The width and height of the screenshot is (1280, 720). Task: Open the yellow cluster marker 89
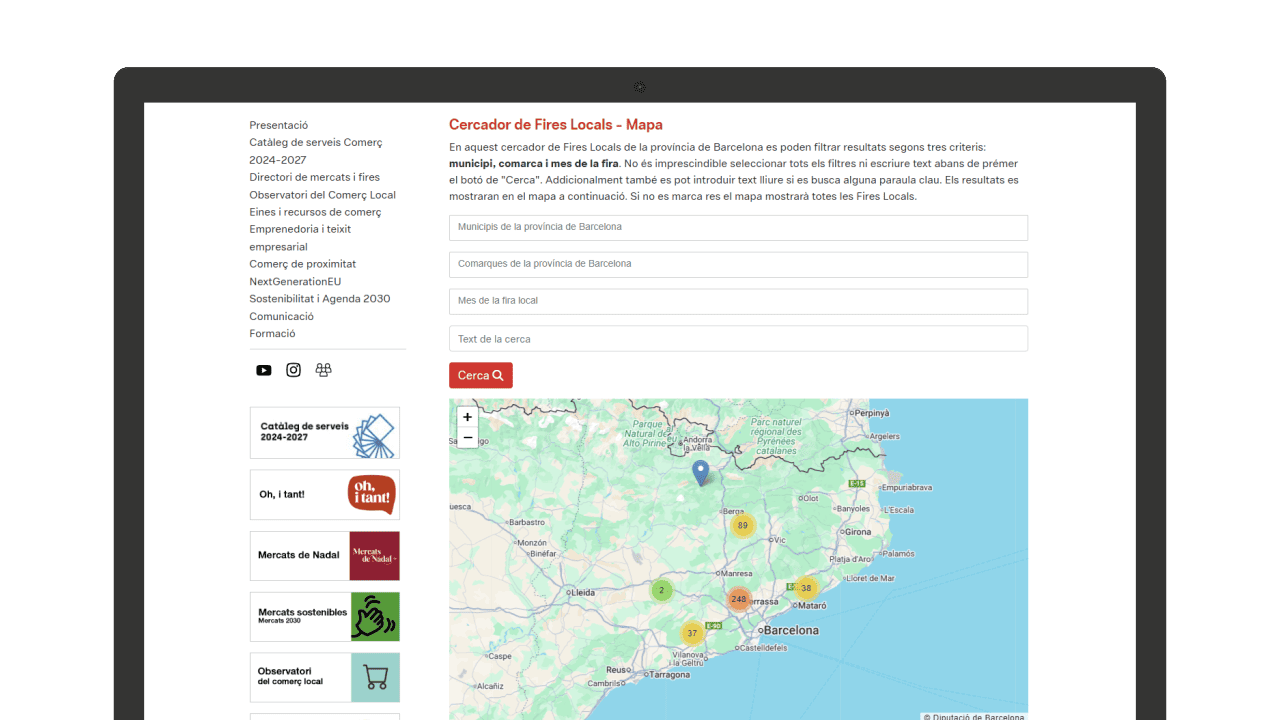coord(742,525)
